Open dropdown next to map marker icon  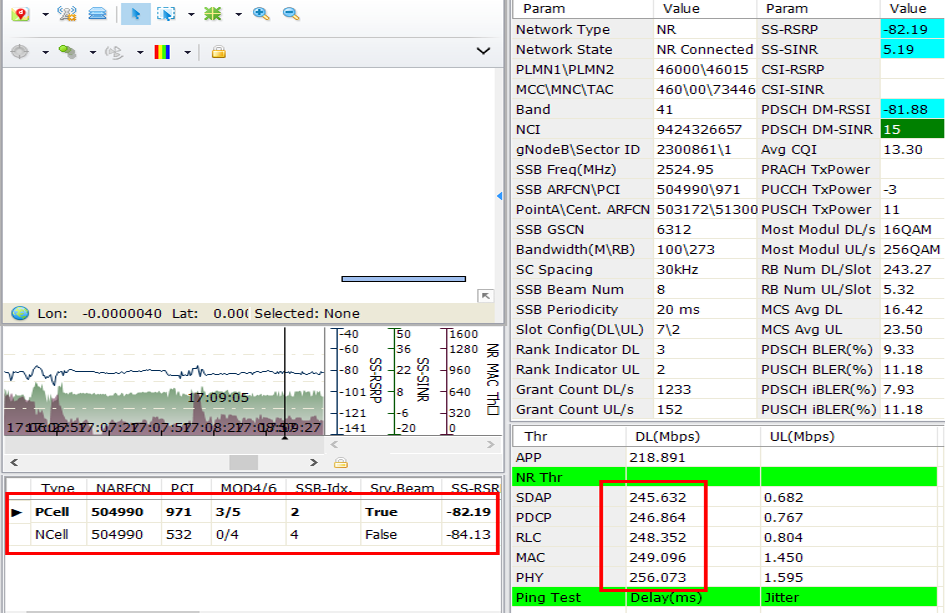44,15
